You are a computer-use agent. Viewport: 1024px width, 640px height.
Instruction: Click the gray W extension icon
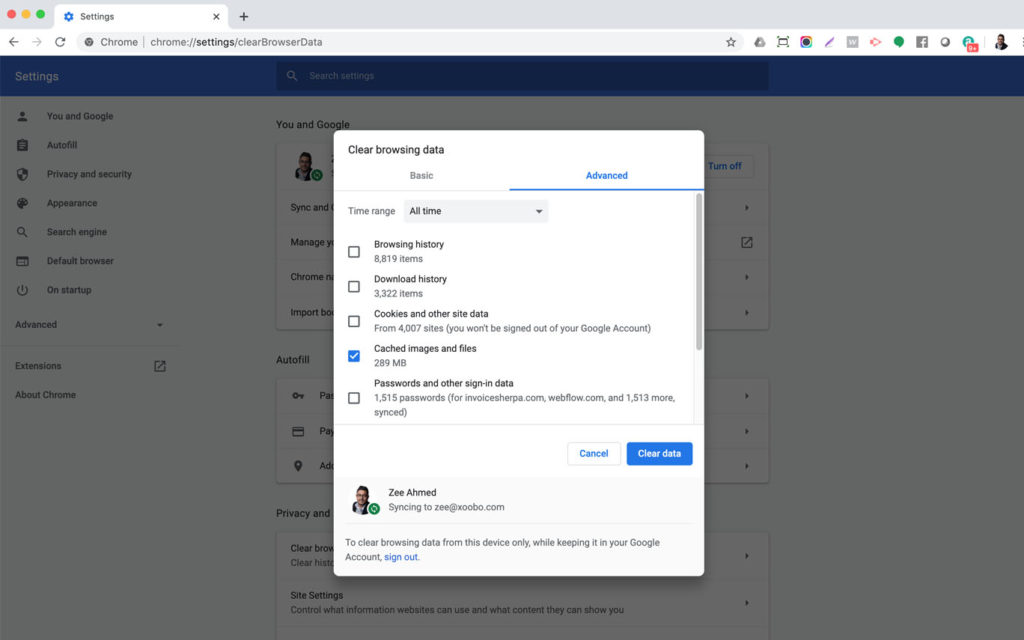coord(852,42)
